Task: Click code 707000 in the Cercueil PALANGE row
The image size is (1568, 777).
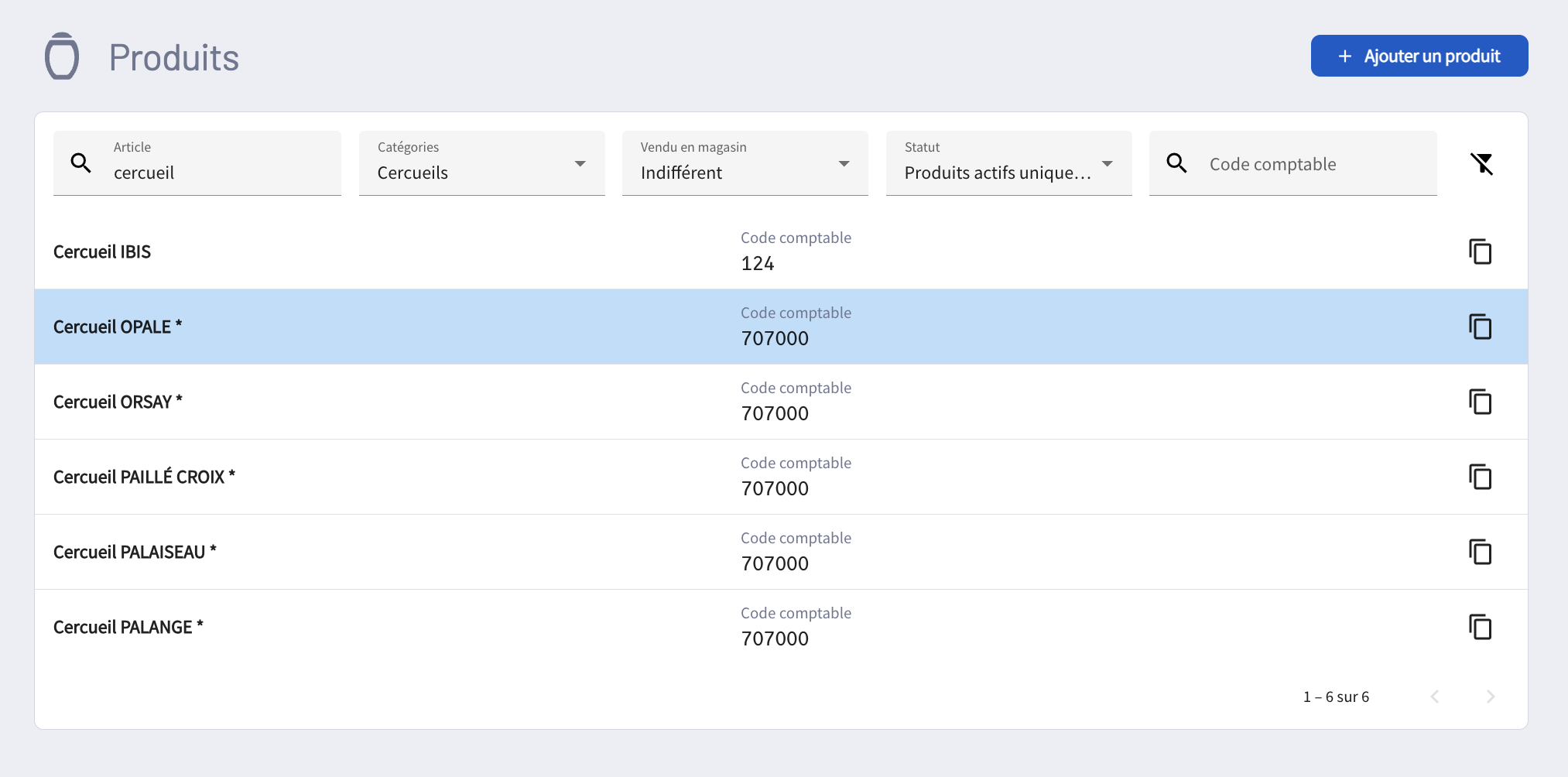Action: 775,639
